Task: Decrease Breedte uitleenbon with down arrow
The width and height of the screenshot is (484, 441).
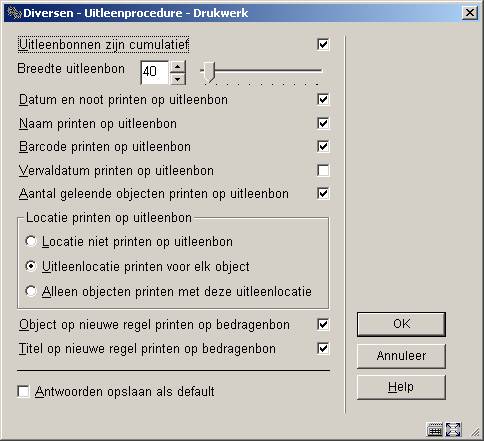Action: click(178, 79)
